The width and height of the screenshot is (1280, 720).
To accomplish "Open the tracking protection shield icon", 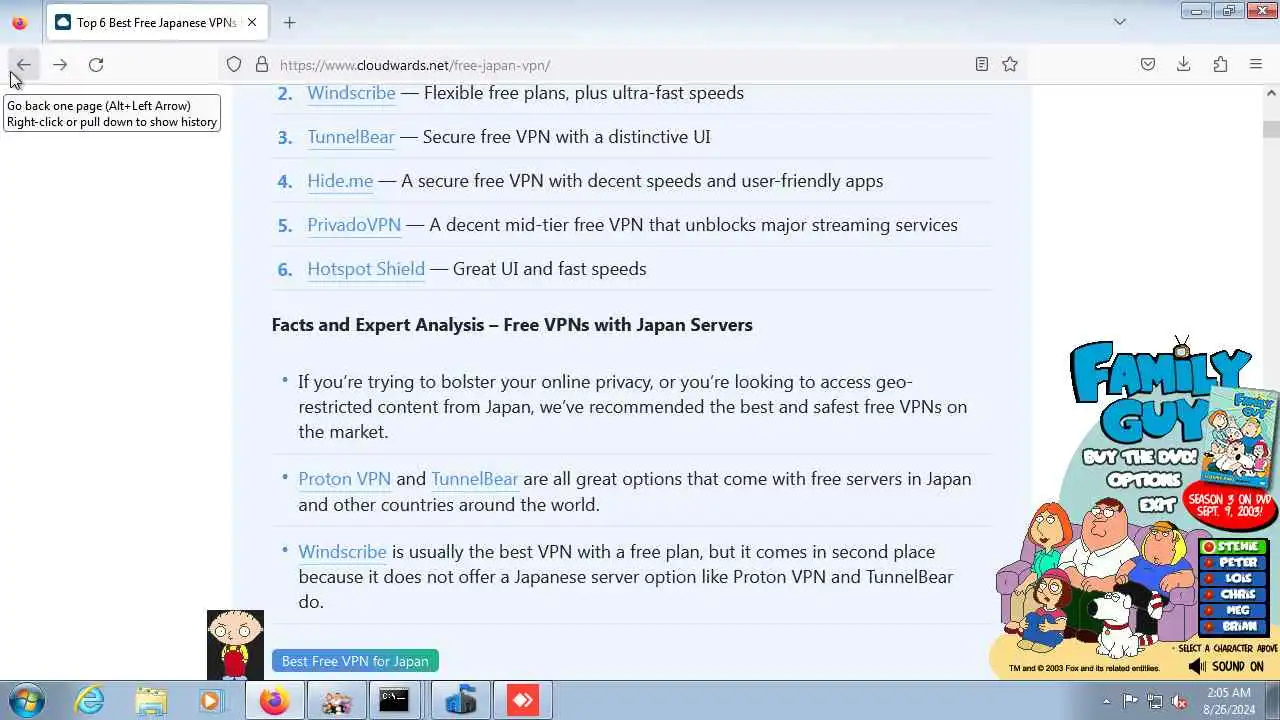I will click(x=234, y=65).
